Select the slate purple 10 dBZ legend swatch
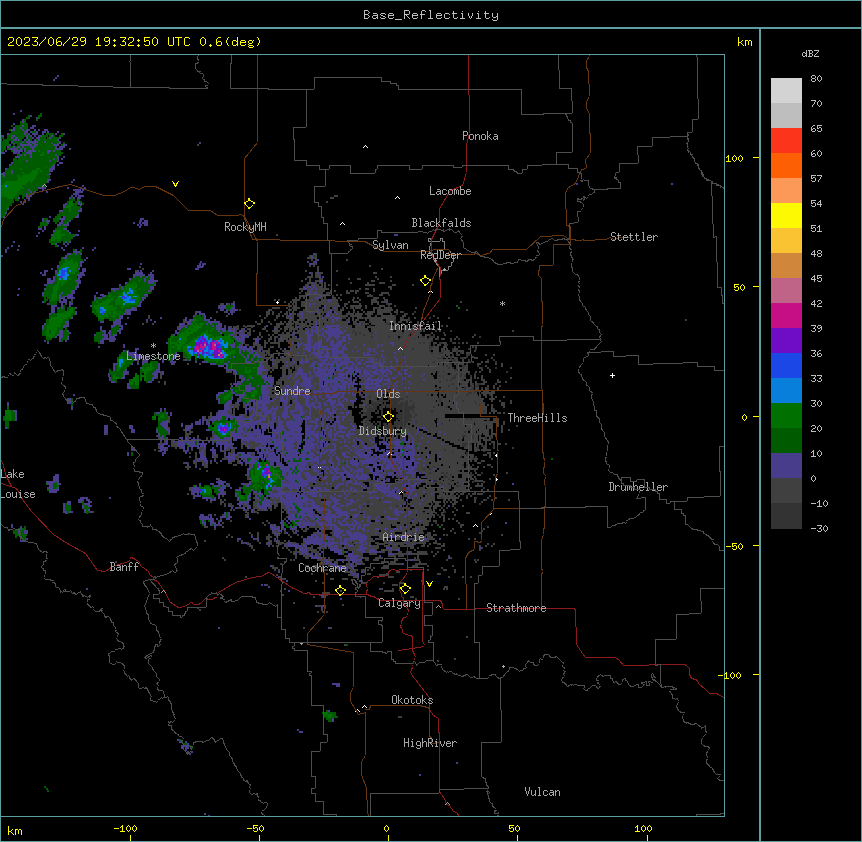This screenshot has width=862, height=842. tap(786, 466)
